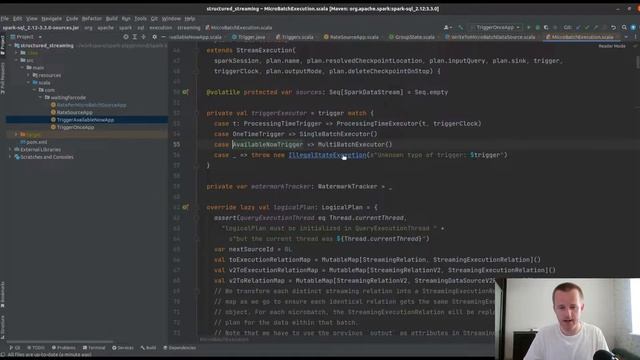640x360 pixels.
Task: Open the Dependencies tool window button
Action: pos(180,348)
